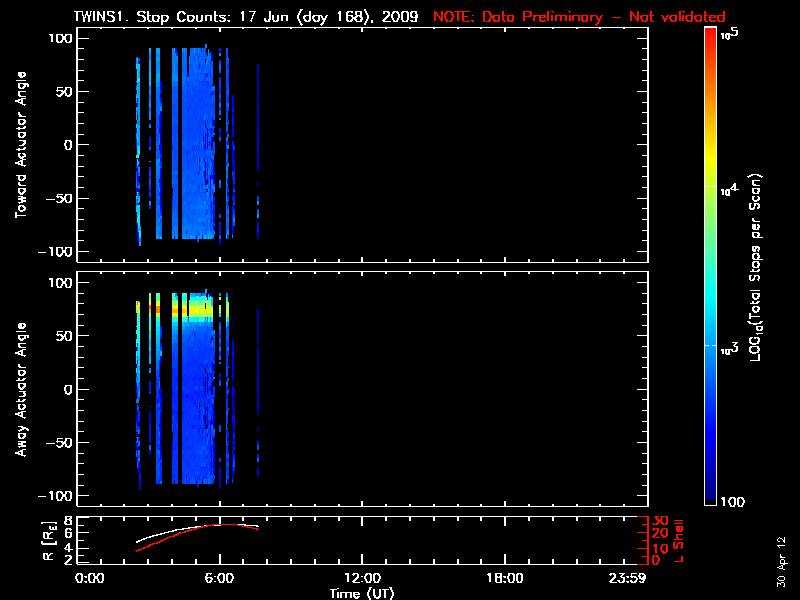Image resolution: width=800 pixels, height=600 pixels.
Task: Select the 12:00 time tick label
Action: point(361,578)
